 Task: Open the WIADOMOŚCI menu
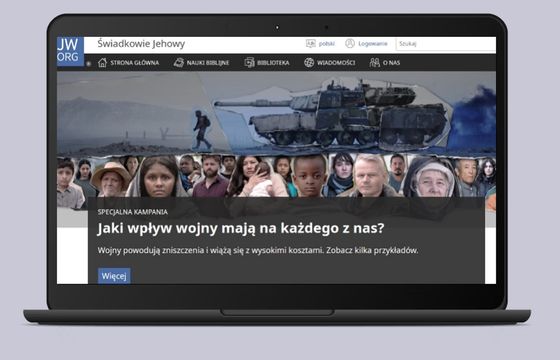[336, 63]
